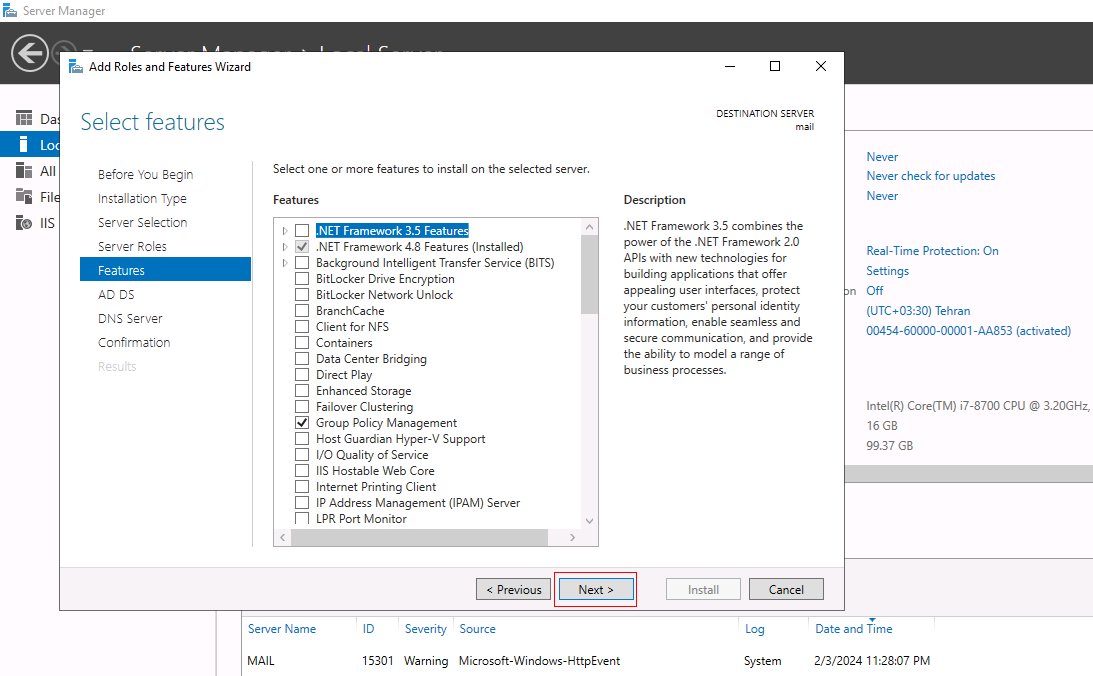Image resolution: width=1093 pixels, height=676 pixels.
Task: Open the Confirmation wizard step
Action: 134,343
